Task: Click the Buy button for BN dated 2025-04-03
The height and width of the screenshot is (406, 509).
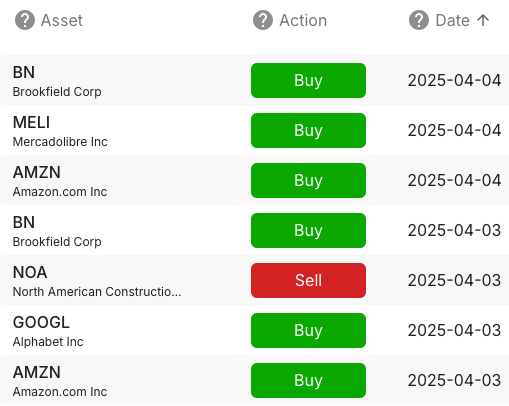Action: click(308, 230)
